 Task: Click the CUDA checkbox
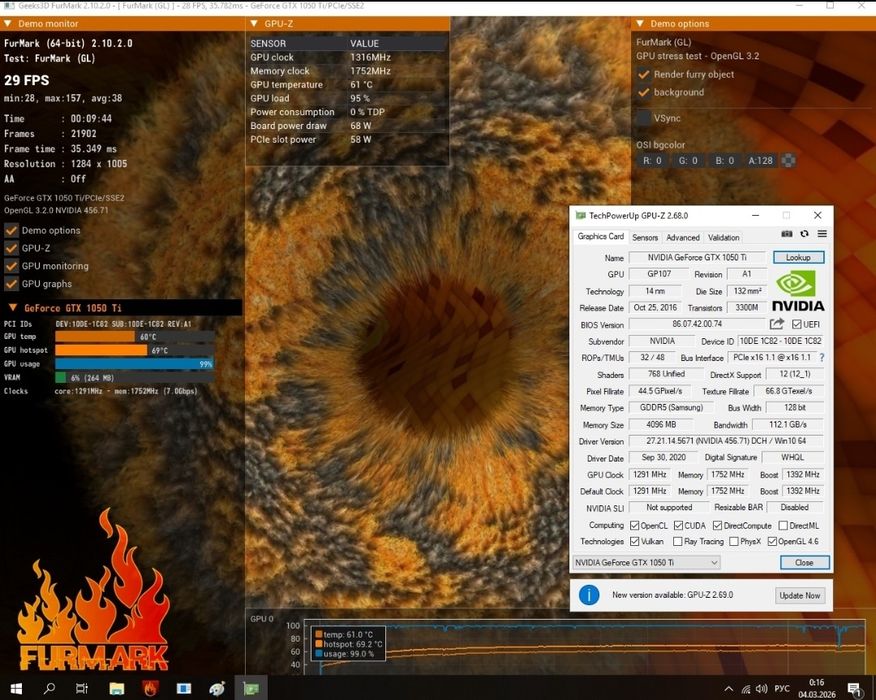point(678,526)
